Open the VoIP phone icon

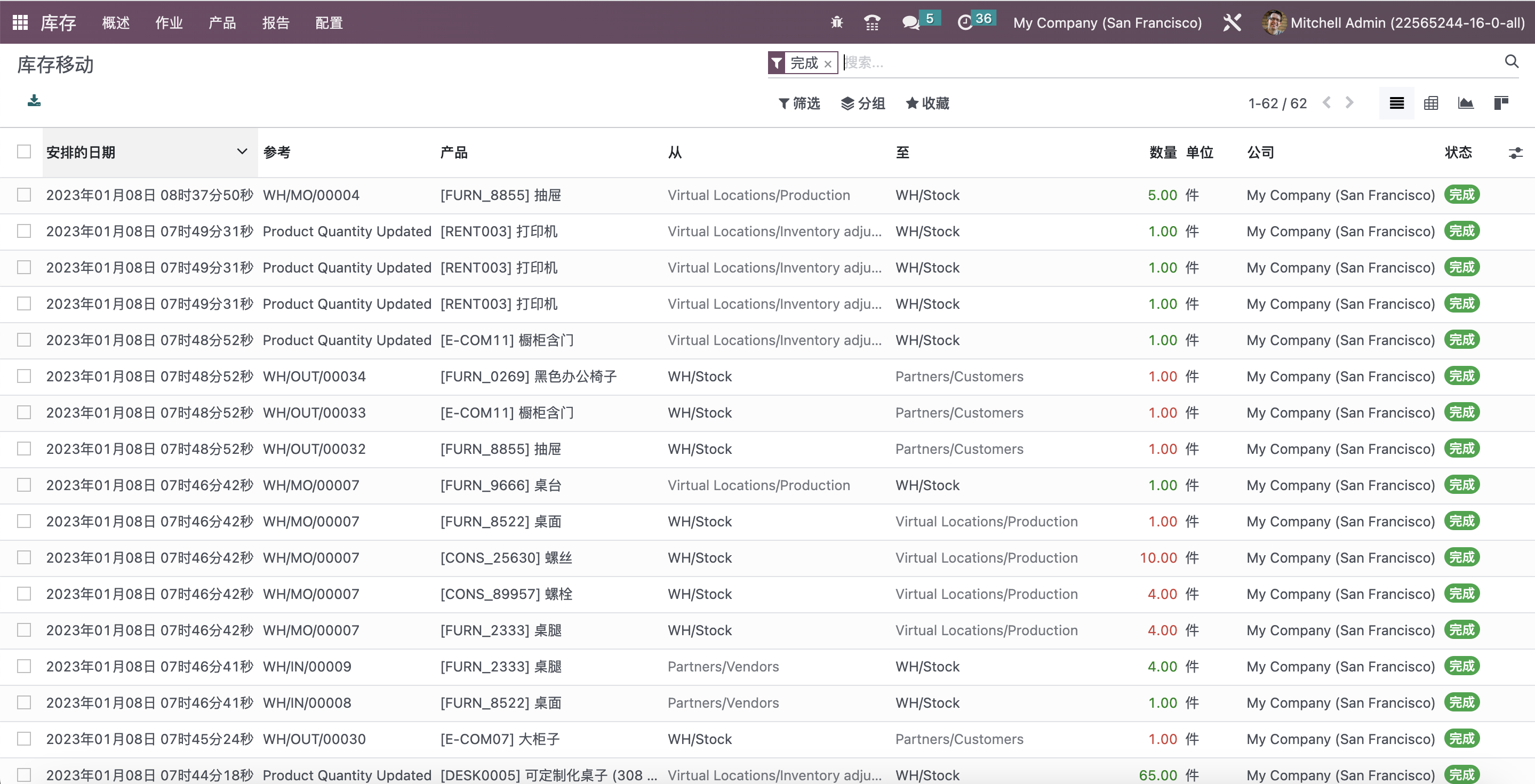[x=872, y=22]
